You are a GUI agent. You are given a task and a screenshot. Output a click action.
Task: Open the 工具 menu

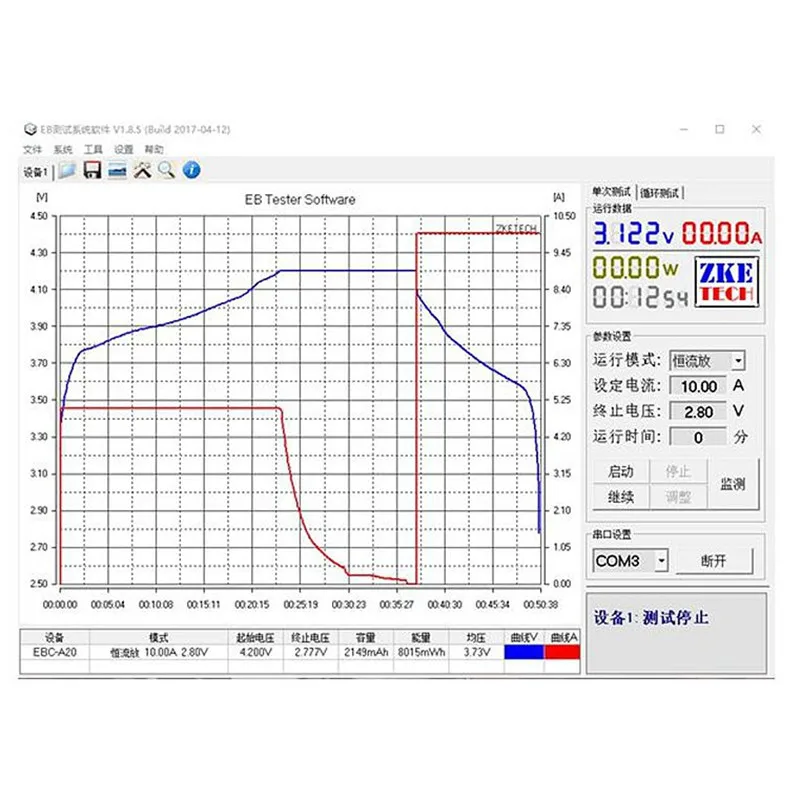click(x=93, y=149)
